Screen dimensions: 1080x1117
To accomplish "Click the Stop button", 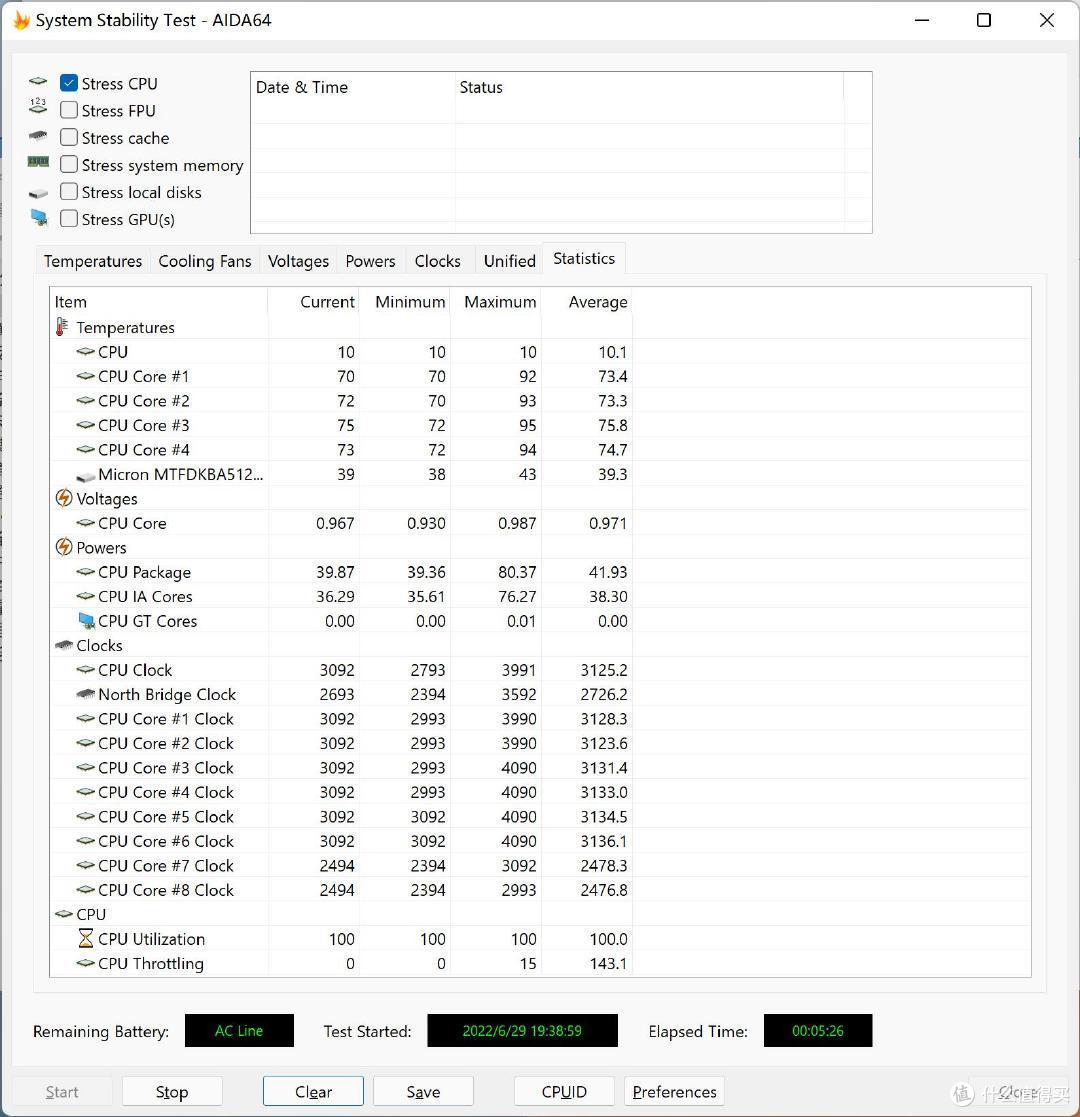I will coord(172,1091).
